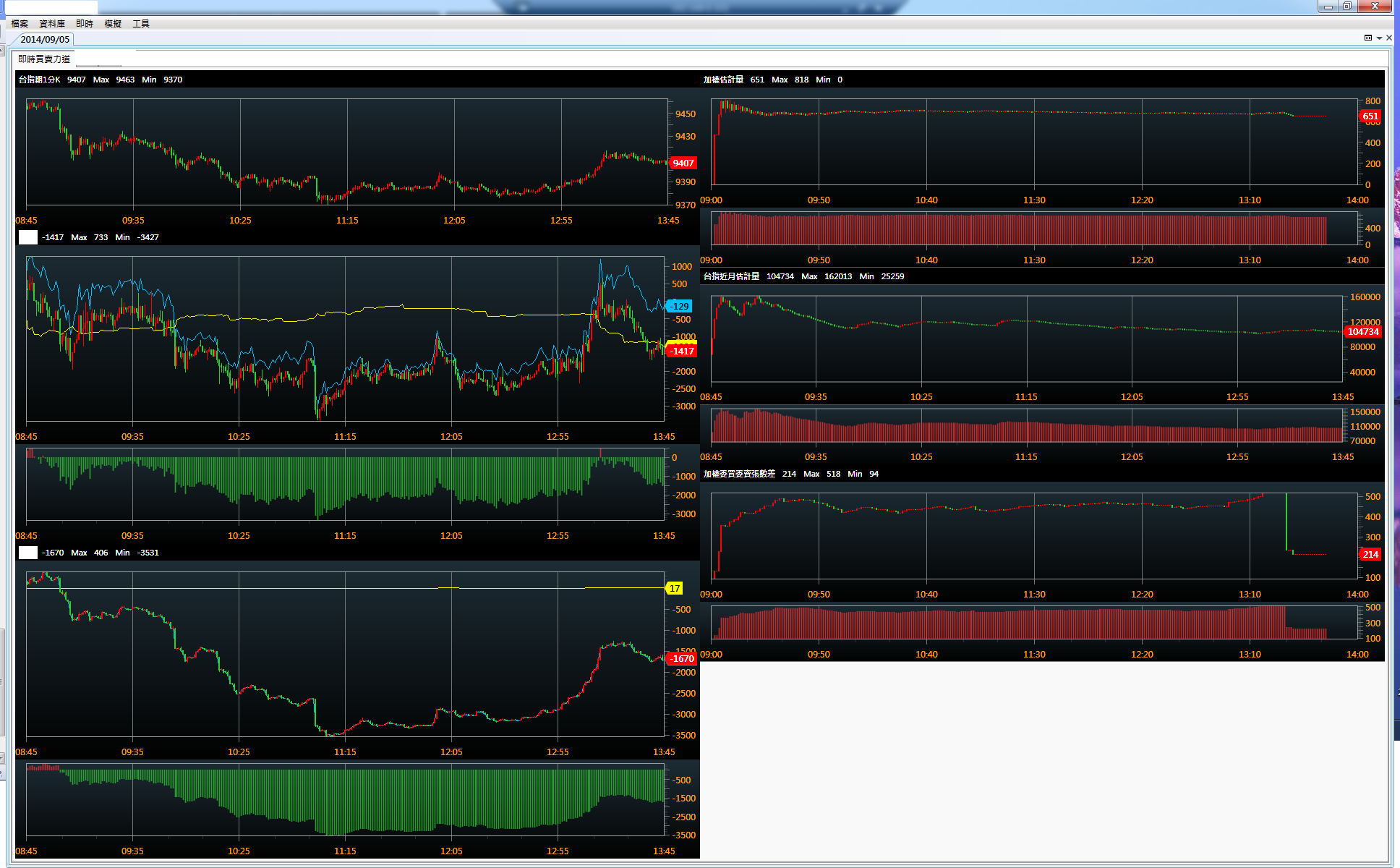
Task: Click the 台指近月估計量 chart title
Action: tap(731, 276)
